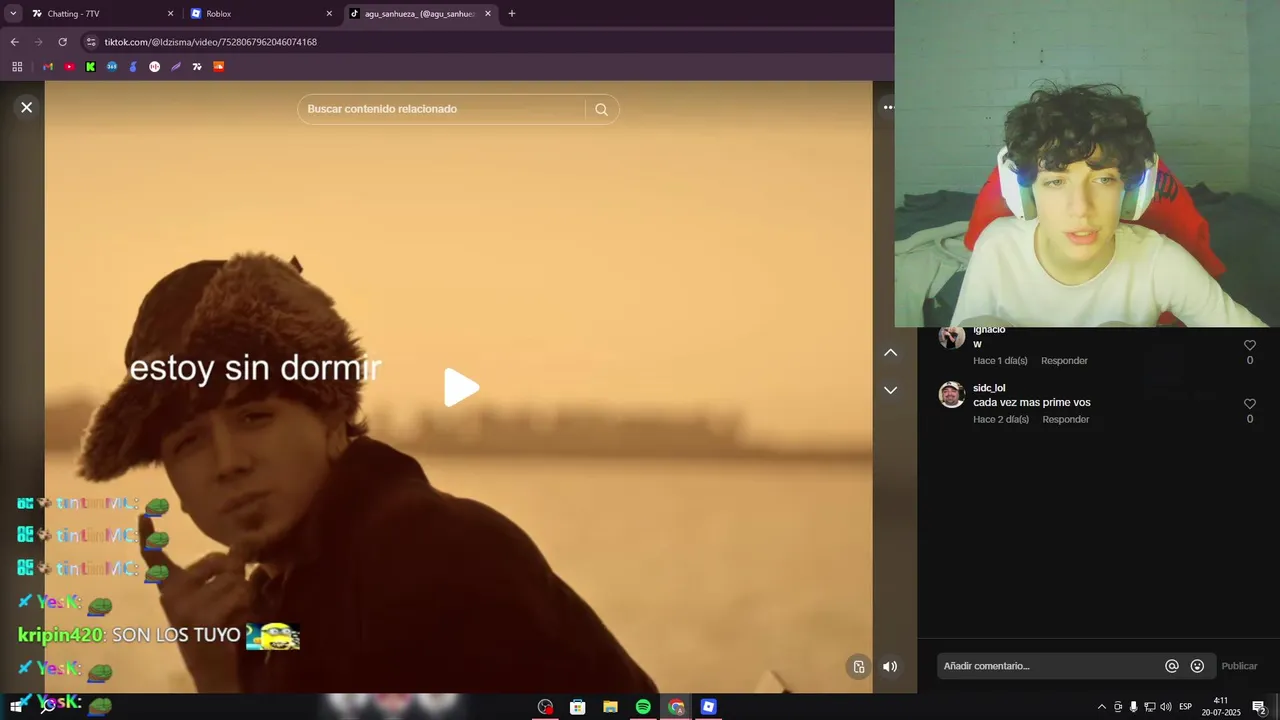Viewport: 1280px width, 720px height.
Task: Open the apps grid in bookmarks bar
Action: point(17,67)
